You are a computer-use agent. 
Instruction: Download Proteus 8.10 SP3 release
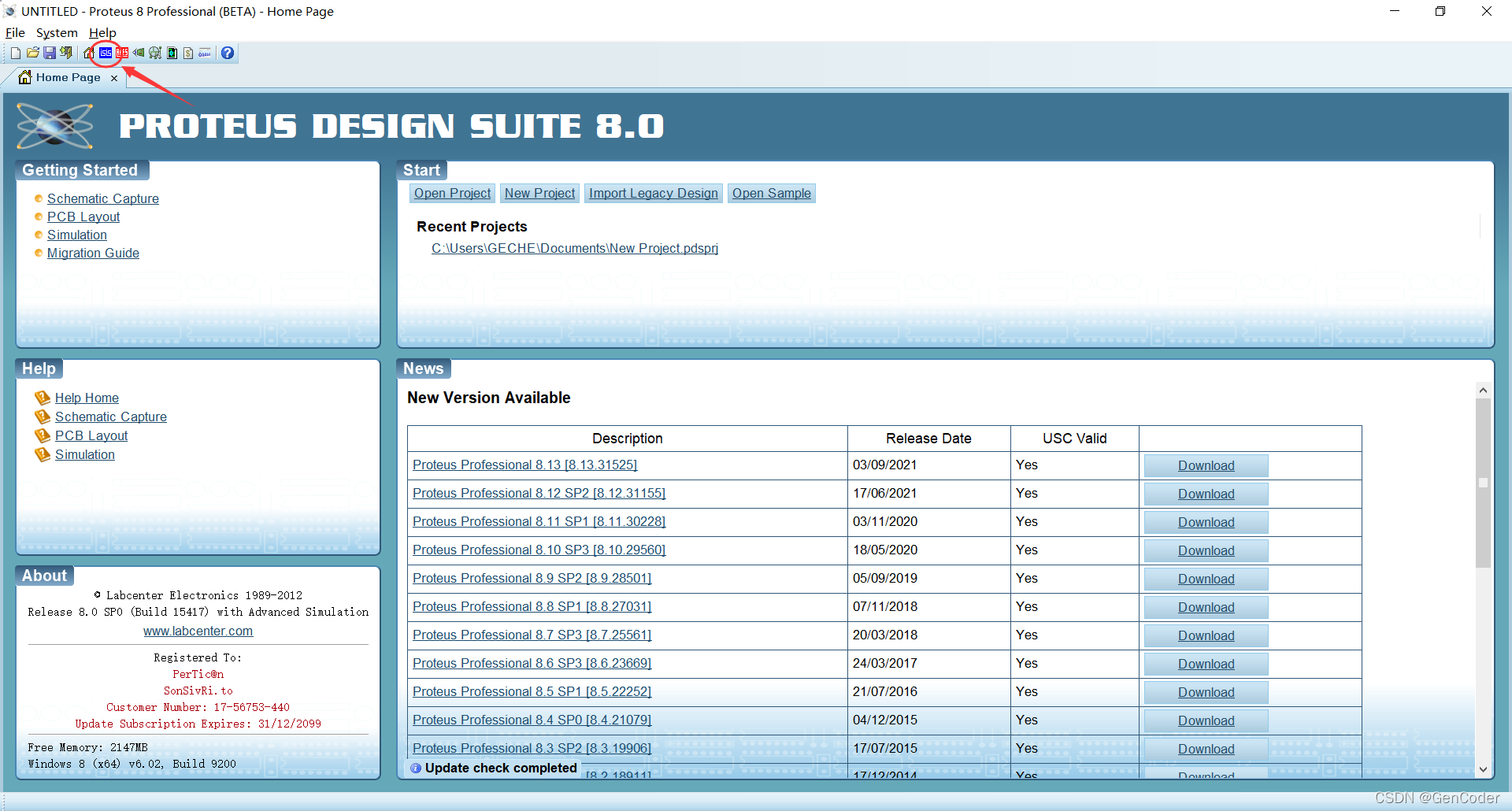click(1206, 550)
